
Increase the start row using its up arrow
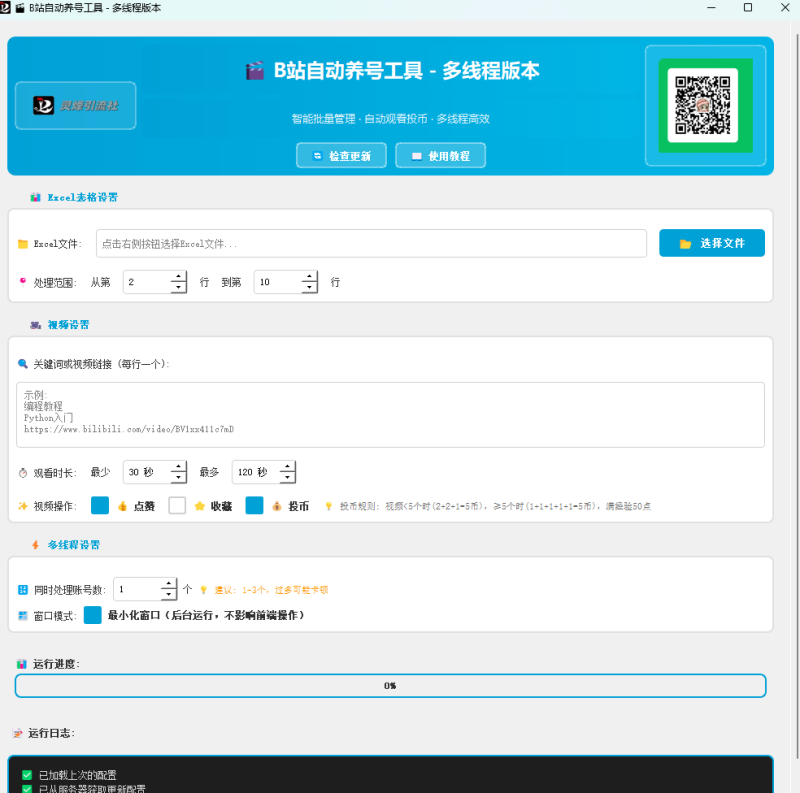177,277
